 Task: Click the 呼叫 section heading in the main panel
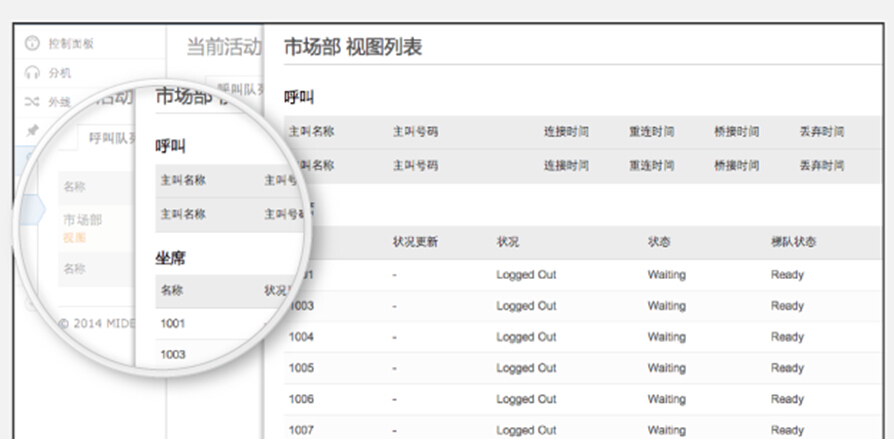[299, 97]
